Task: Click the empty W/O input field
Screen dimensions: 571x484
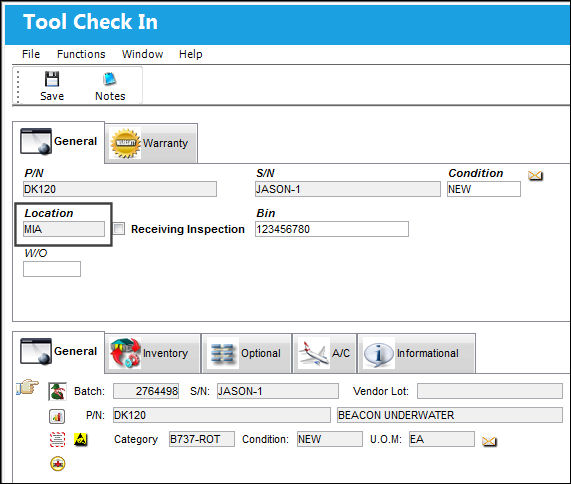Action: click(x=52, y=269)
